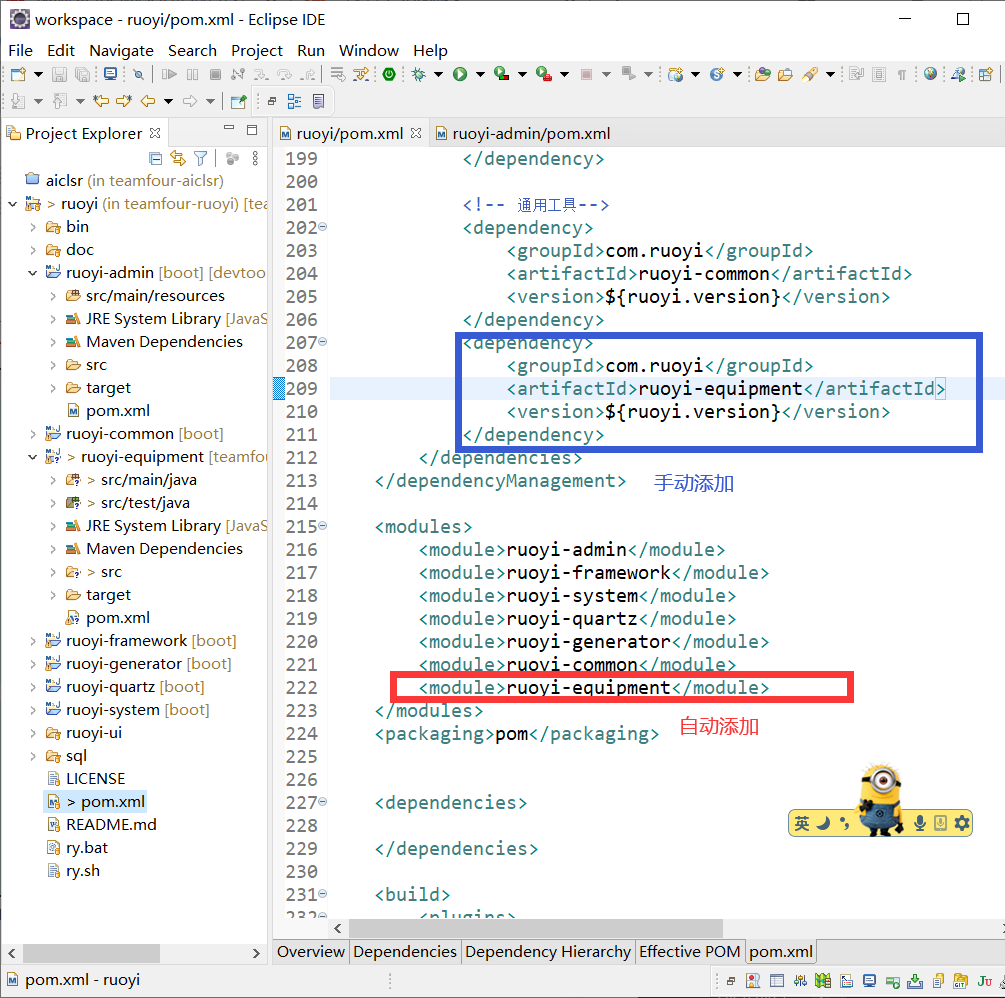Click the Save (floppy disk) icon

click(x=59, y=74)
